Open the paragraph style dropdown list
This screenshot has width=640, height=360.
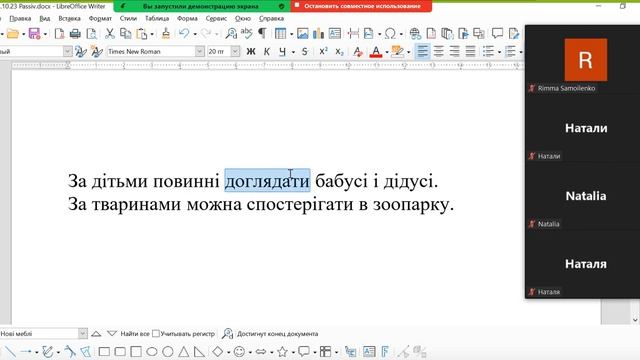(x=67, y=51)
